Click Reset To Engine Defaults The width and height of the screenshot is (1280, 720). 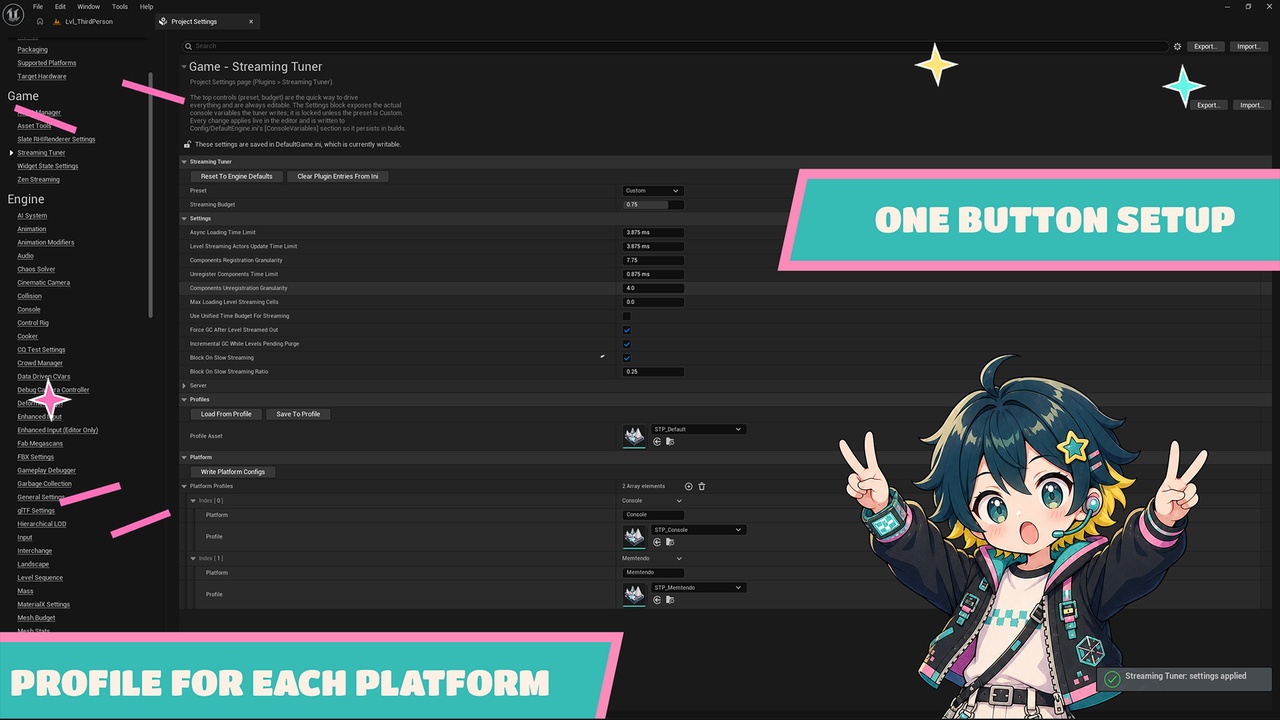click(x=237, y=176)
